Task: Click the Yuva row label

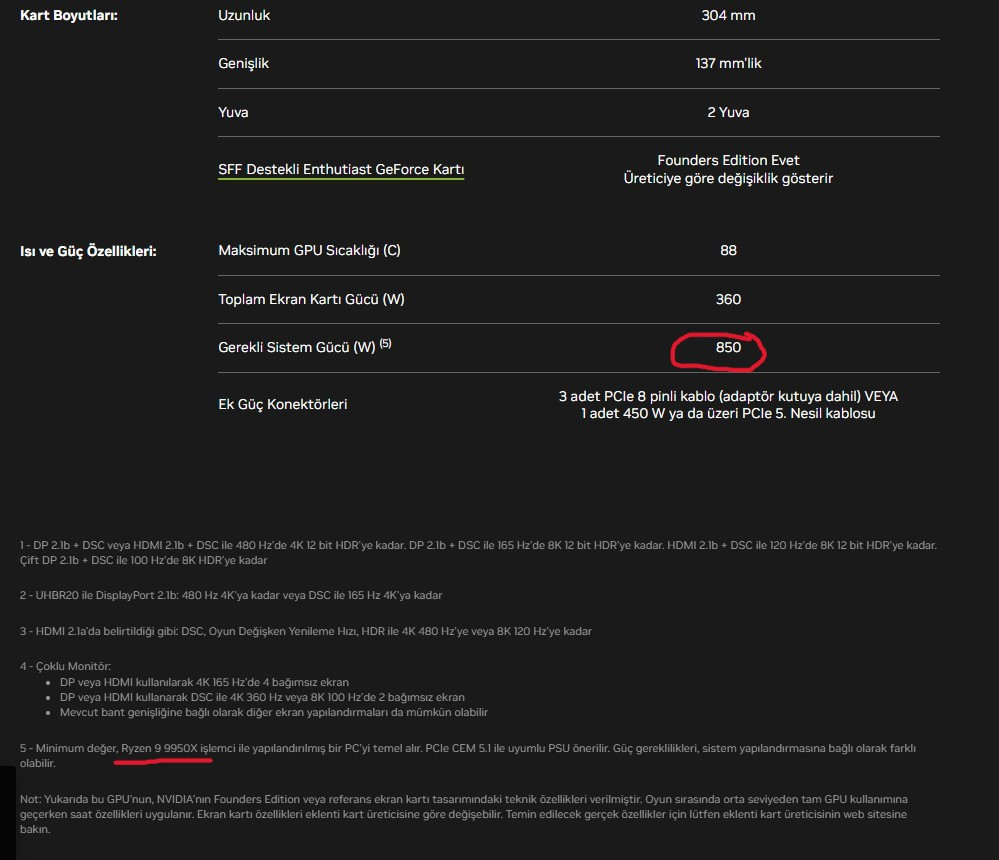Action: point(233,112)
